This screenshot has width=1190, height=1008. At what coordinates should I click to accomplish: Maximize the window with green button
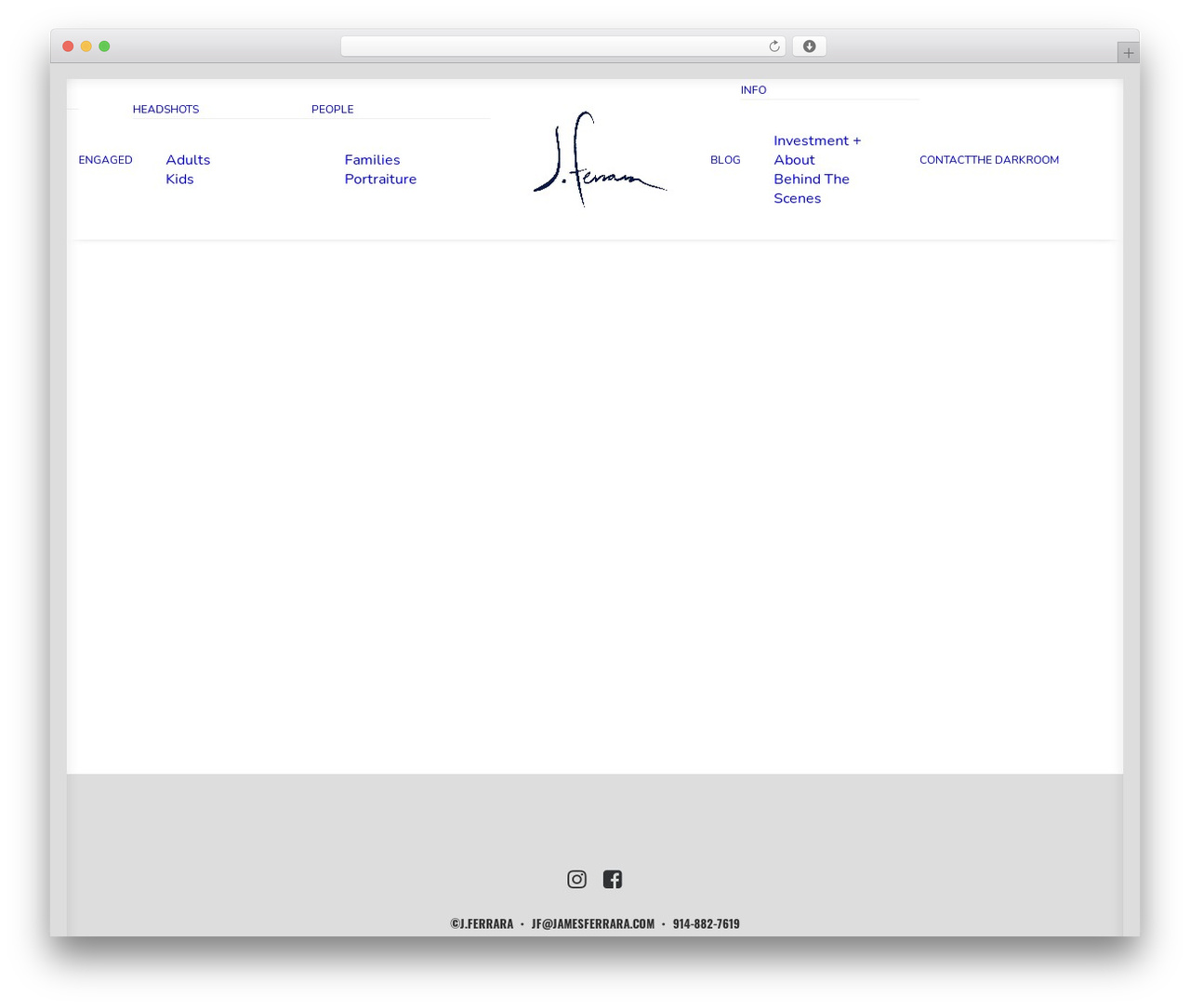104,46
